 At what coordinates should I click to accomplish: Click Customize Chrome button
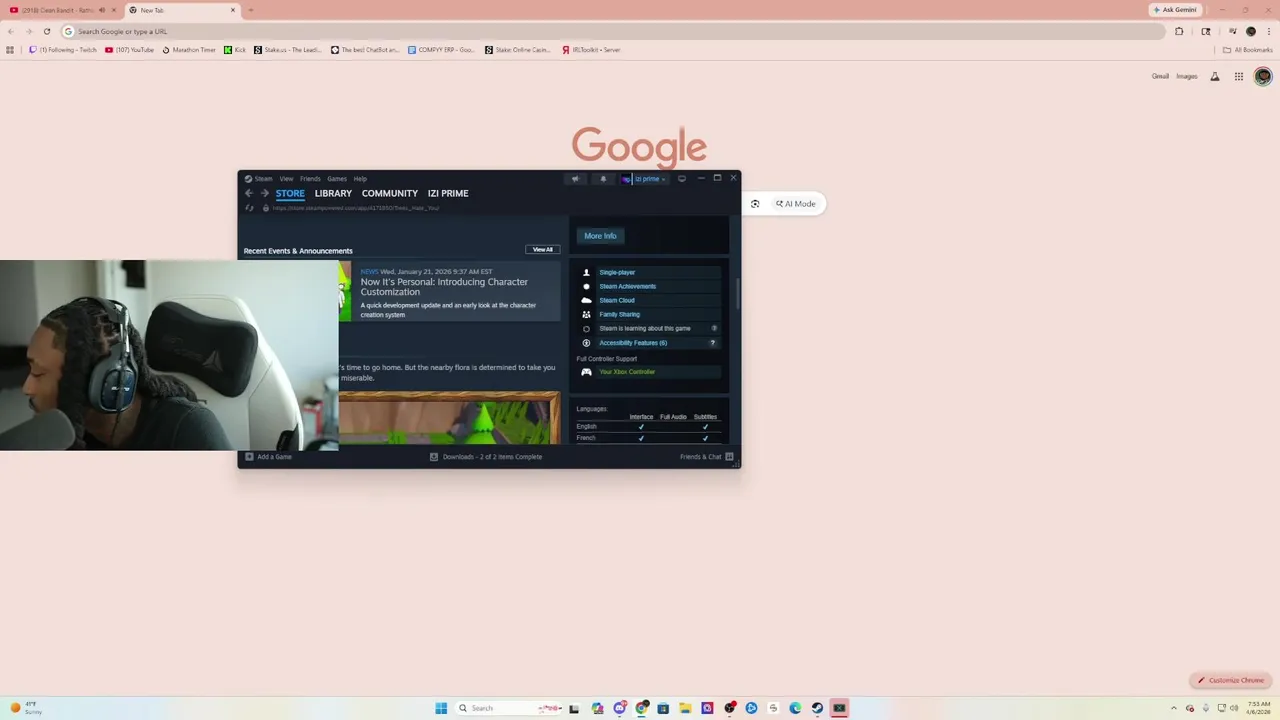click(x=1231, y=680)
